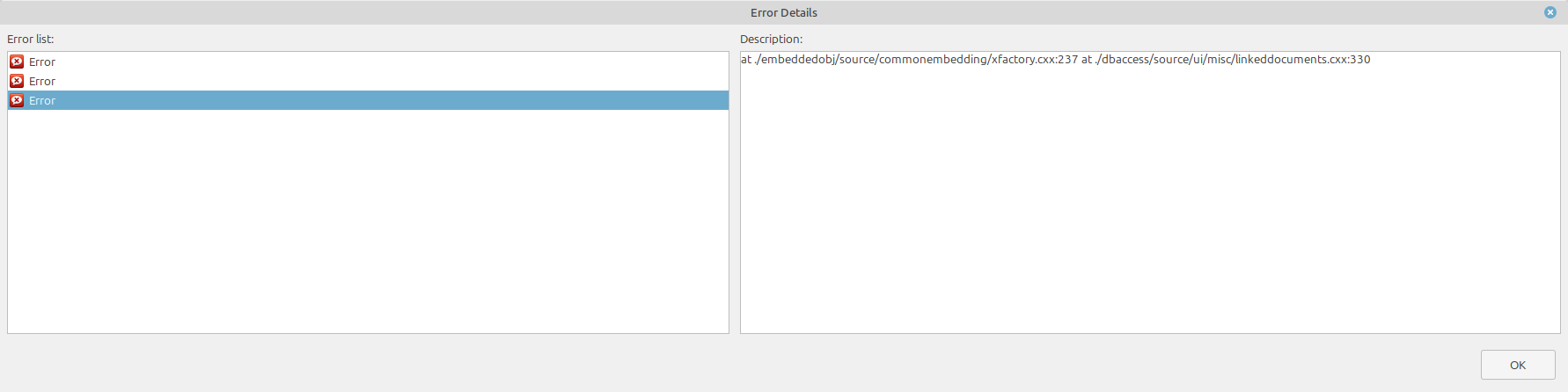Screen dimensions: 1568x392
Task: Click the xfactory.cxx:237 text in the description
Action: coord(1034,60)
